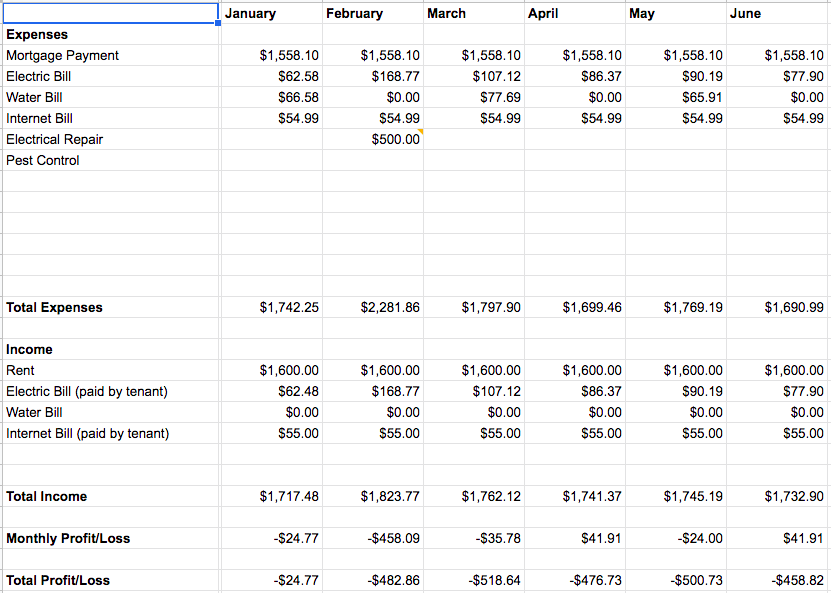The height and width of the screenshot is (593, 831).
Task: Click May monthly loss -$24.00 cell
Action: pos(676,538)
